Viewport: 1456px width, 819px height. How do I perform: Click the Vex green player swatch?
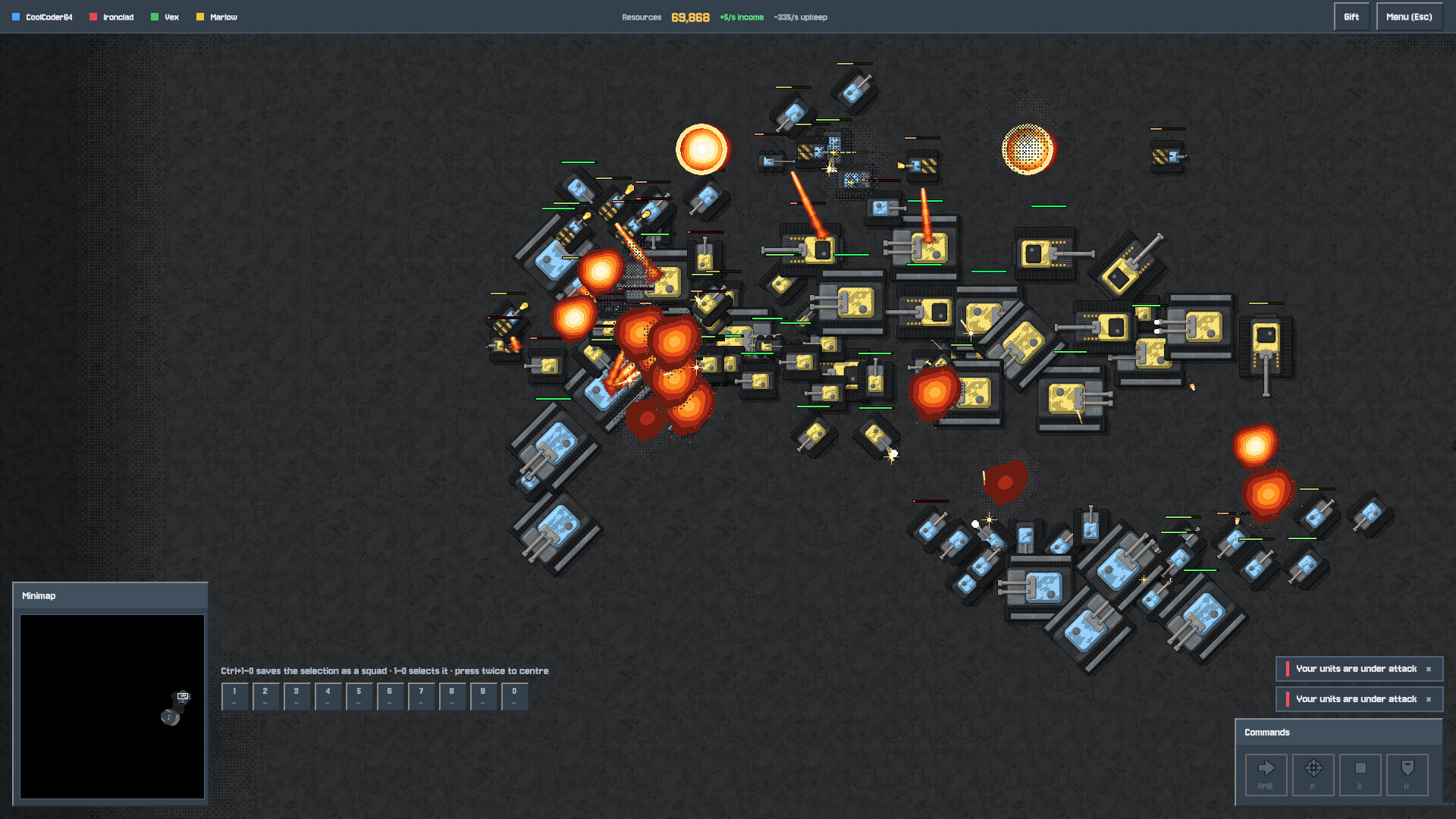tap(155, 17)
